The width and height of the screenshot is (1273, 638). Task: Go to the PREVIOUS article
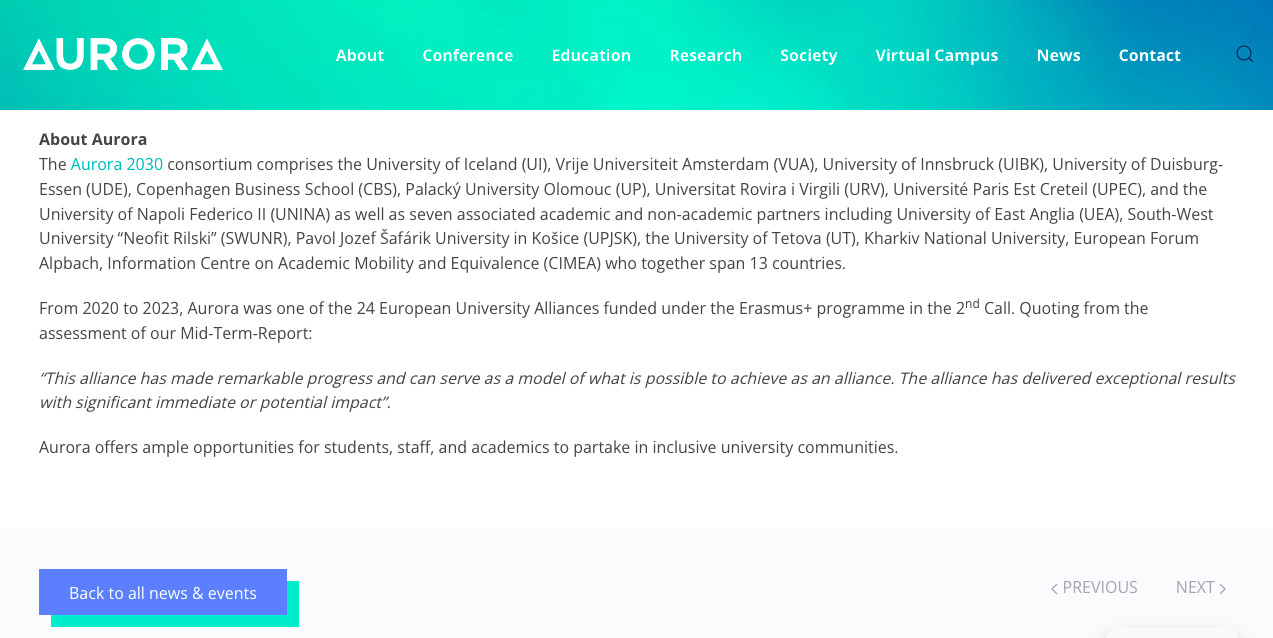(1094, 588)
